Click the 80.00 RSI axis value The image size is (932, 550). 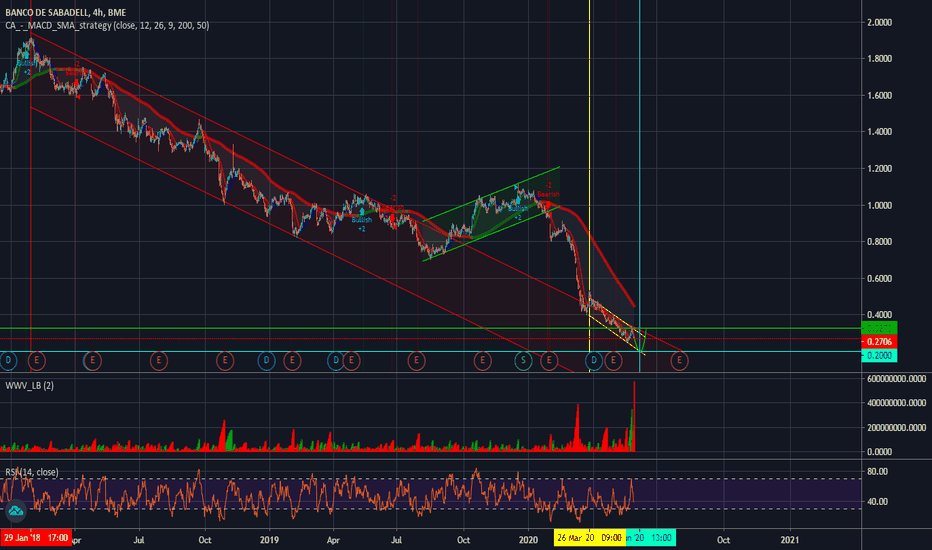(x=877, y=472)
